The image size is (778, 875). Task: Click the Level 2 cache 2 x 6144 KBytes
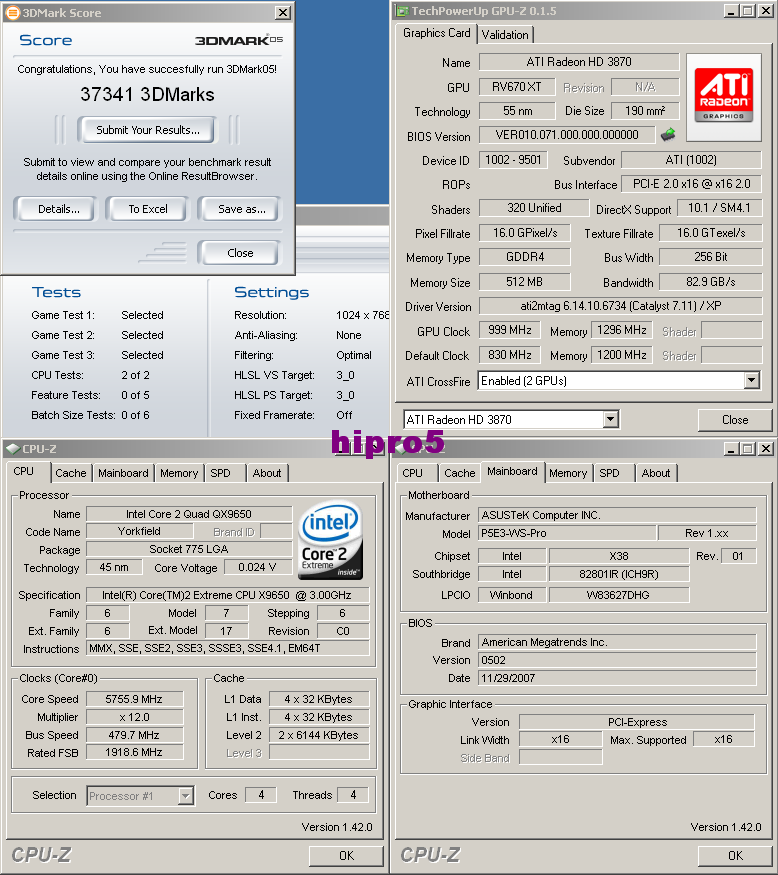(319, 735)
